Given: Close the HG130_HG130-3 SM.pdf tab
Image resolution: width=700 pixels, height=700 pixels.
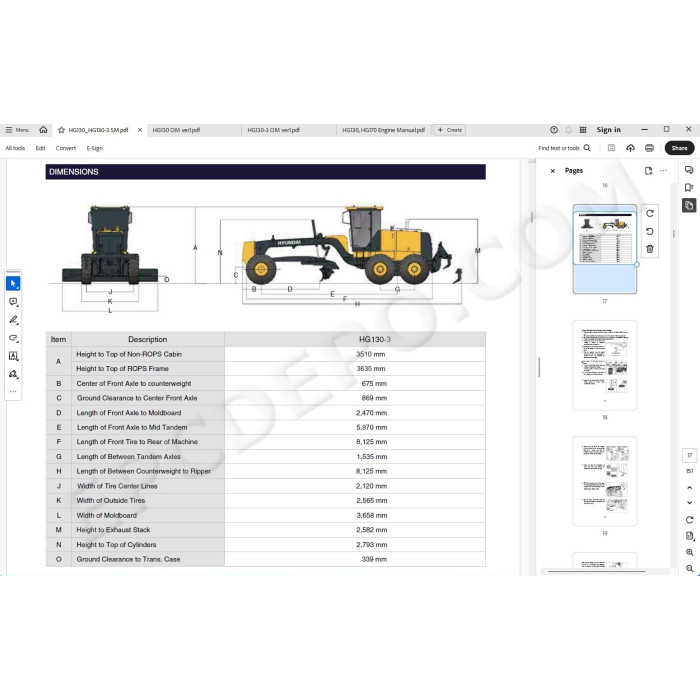Looking at the screenshot, I should (x=140, y=130).
